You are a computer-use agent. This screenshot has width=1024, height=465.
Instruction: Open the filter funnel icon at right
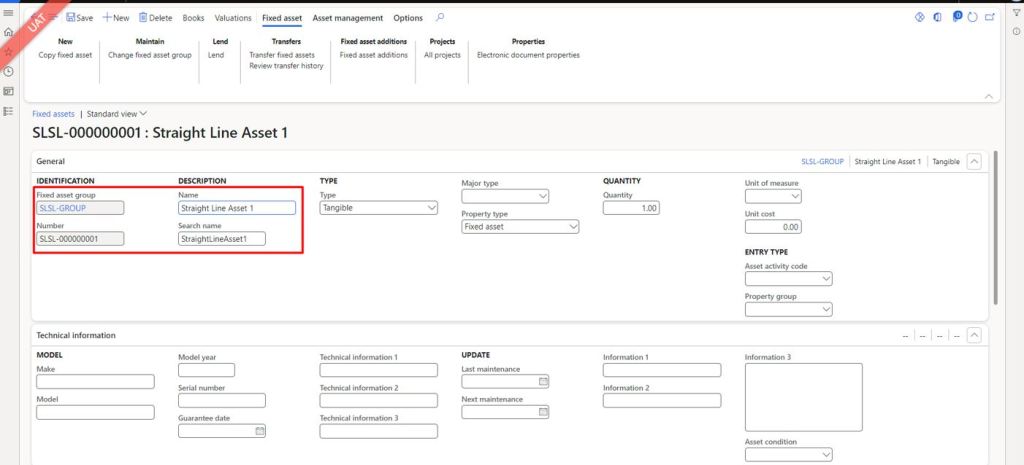1016,12
